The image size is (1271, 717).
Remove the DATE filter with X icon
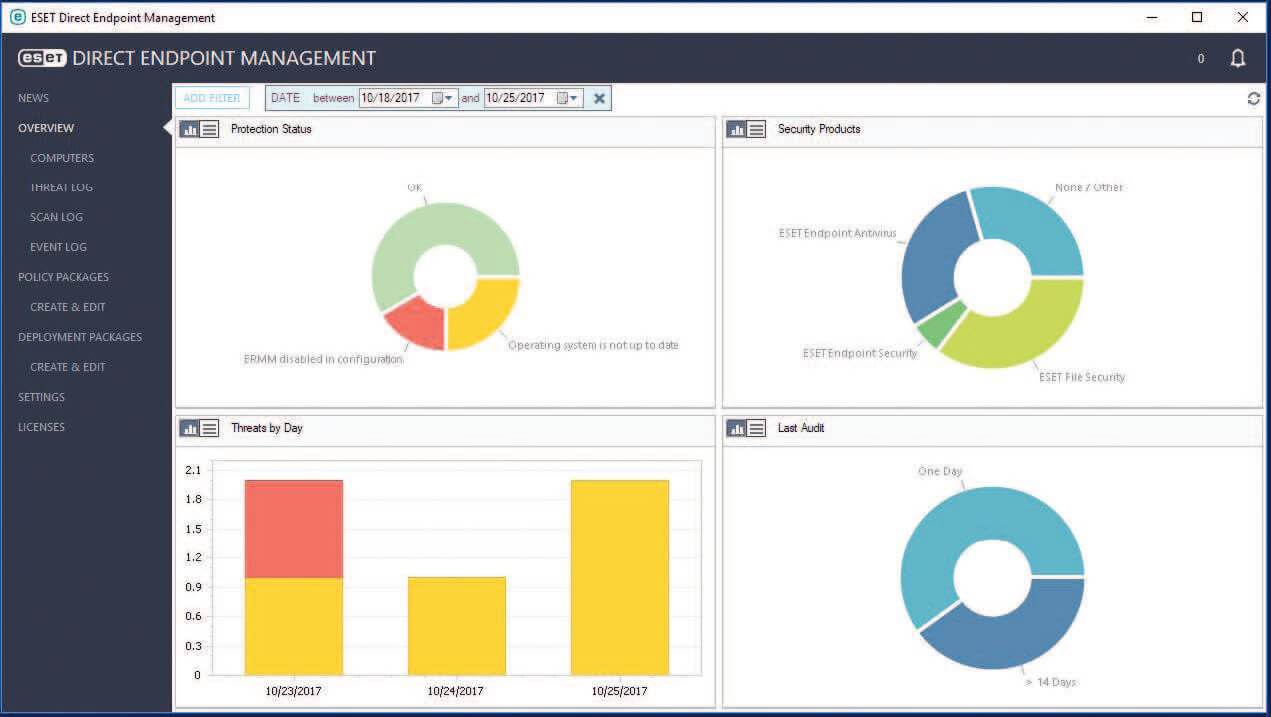pyautogui.click(x=599, y=98)
